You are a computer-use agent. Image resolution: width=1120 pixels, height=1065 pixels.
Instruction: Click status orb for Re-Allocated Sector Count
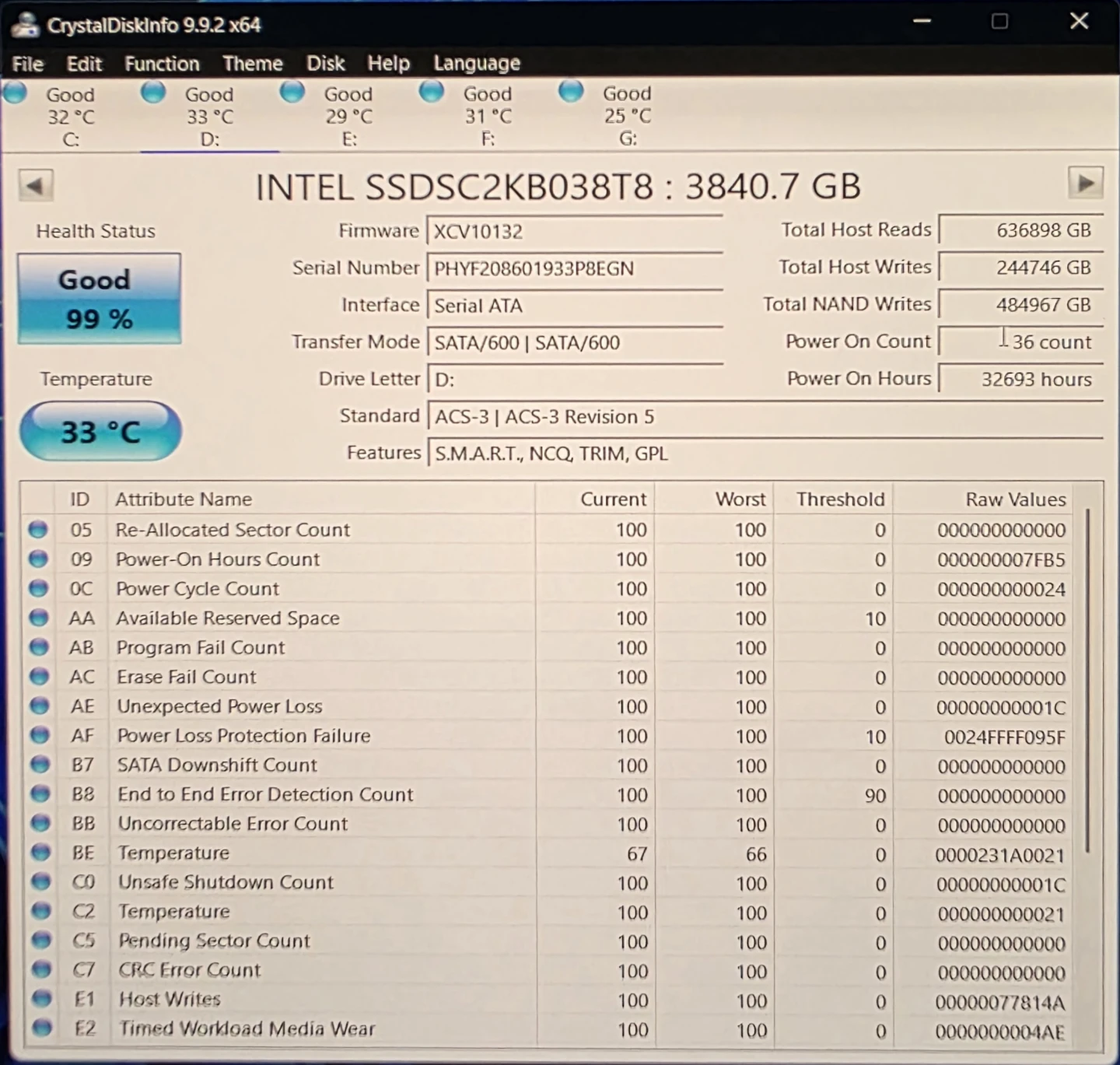[x=37, y=530]
